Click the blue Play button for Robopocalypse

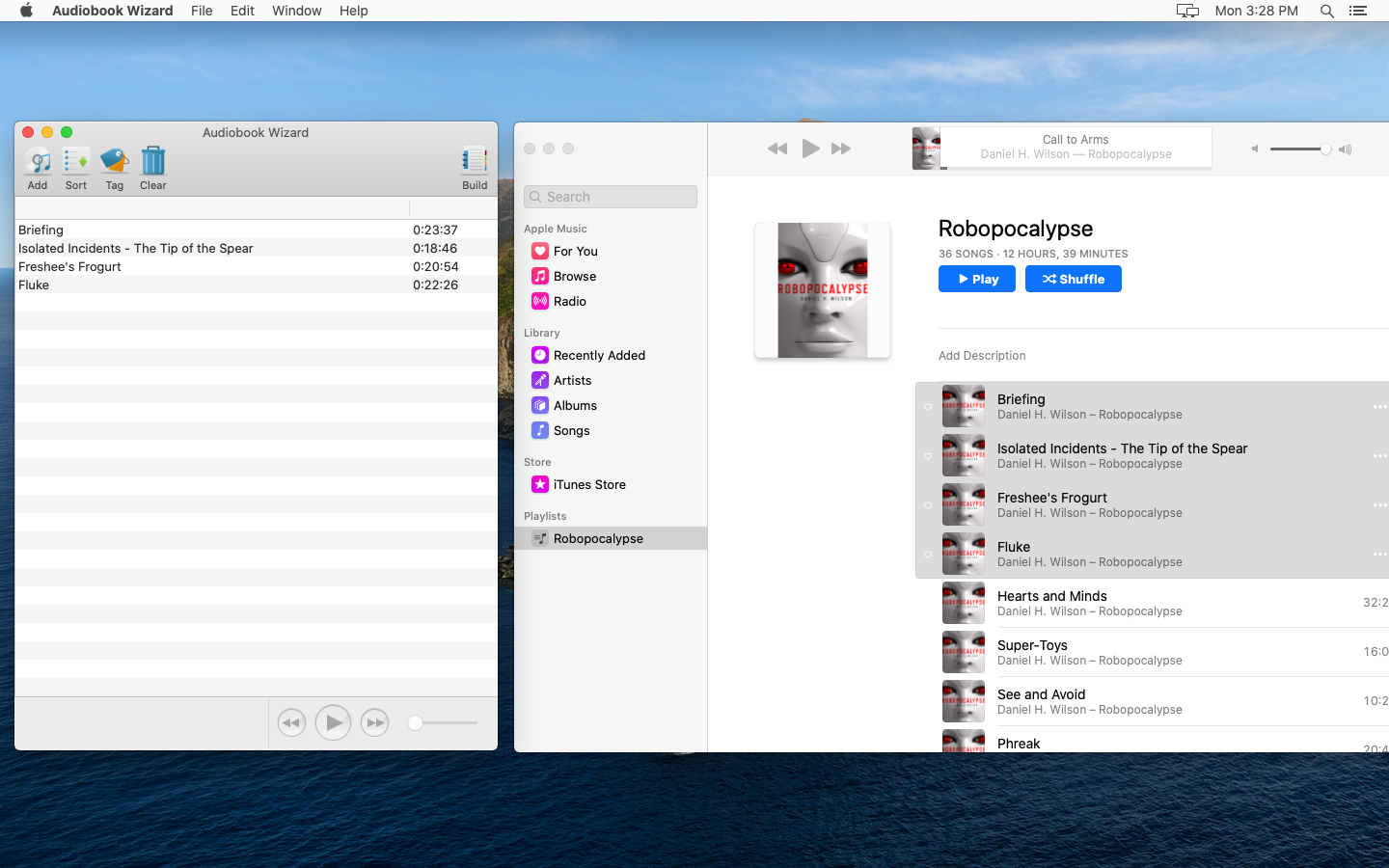pyautogui.click(x=977, y=279)
